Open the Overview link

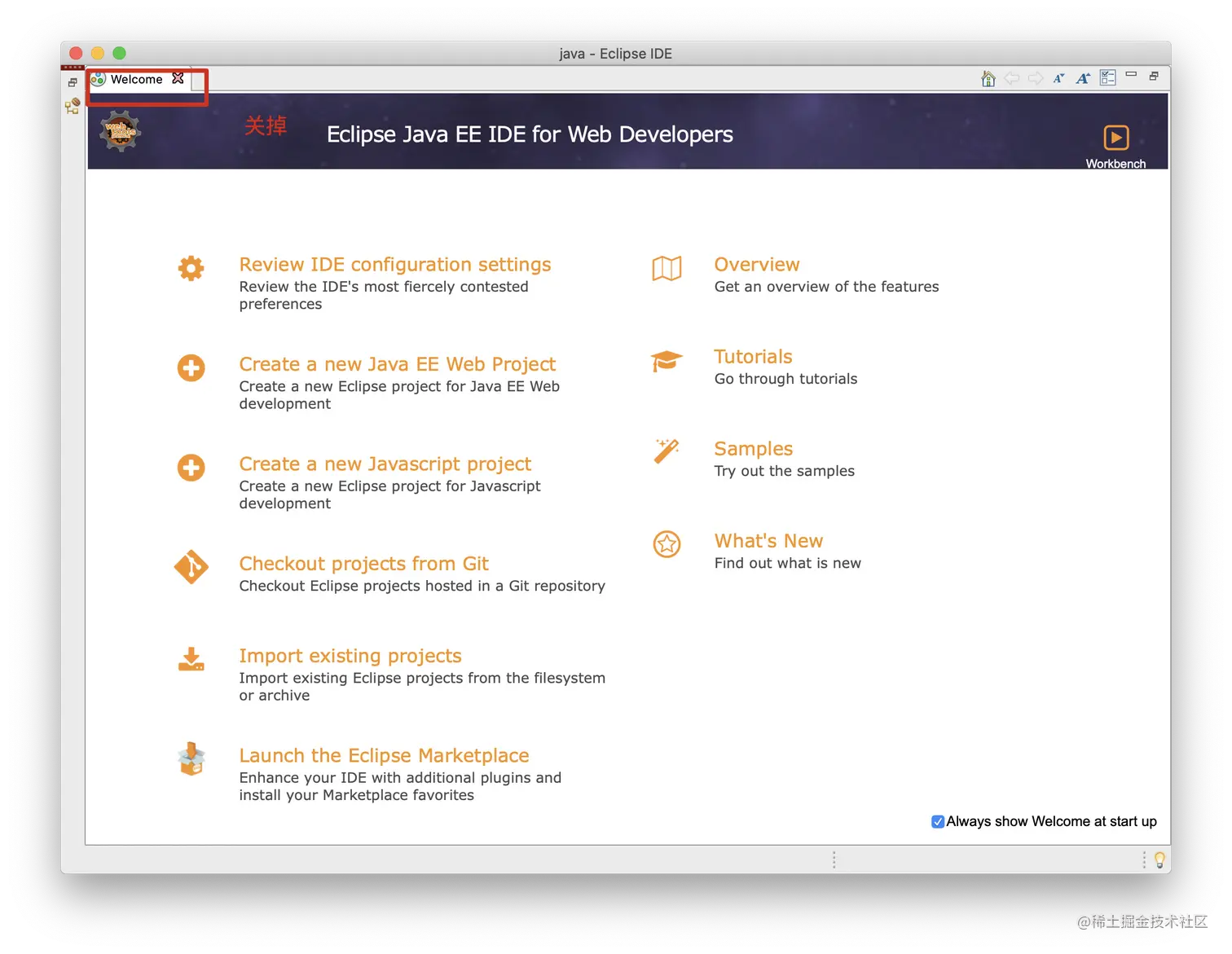click(757, 265)
